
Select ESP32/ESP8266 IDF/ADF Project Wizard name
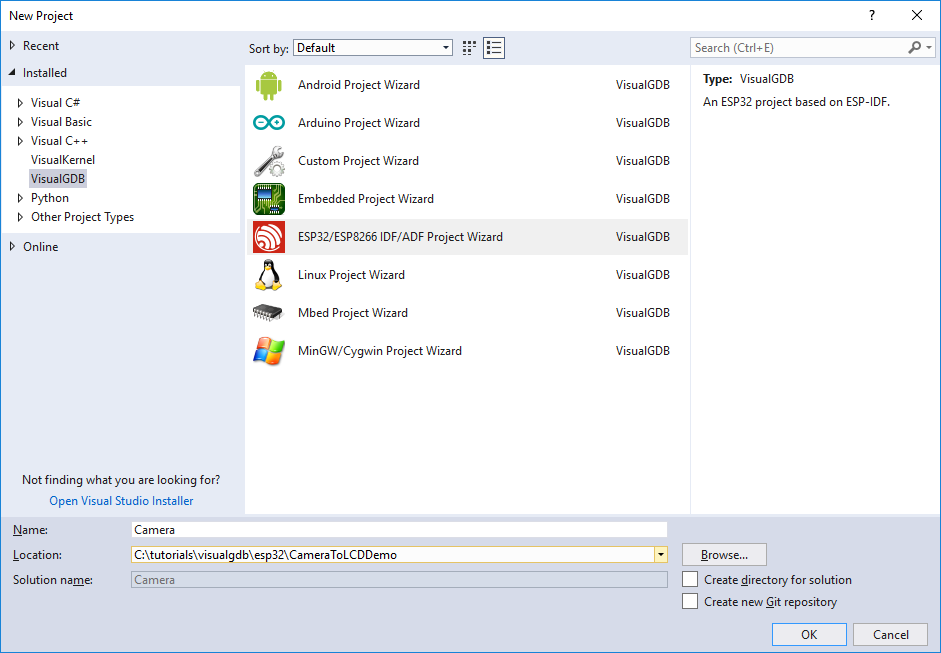point(400,237)
